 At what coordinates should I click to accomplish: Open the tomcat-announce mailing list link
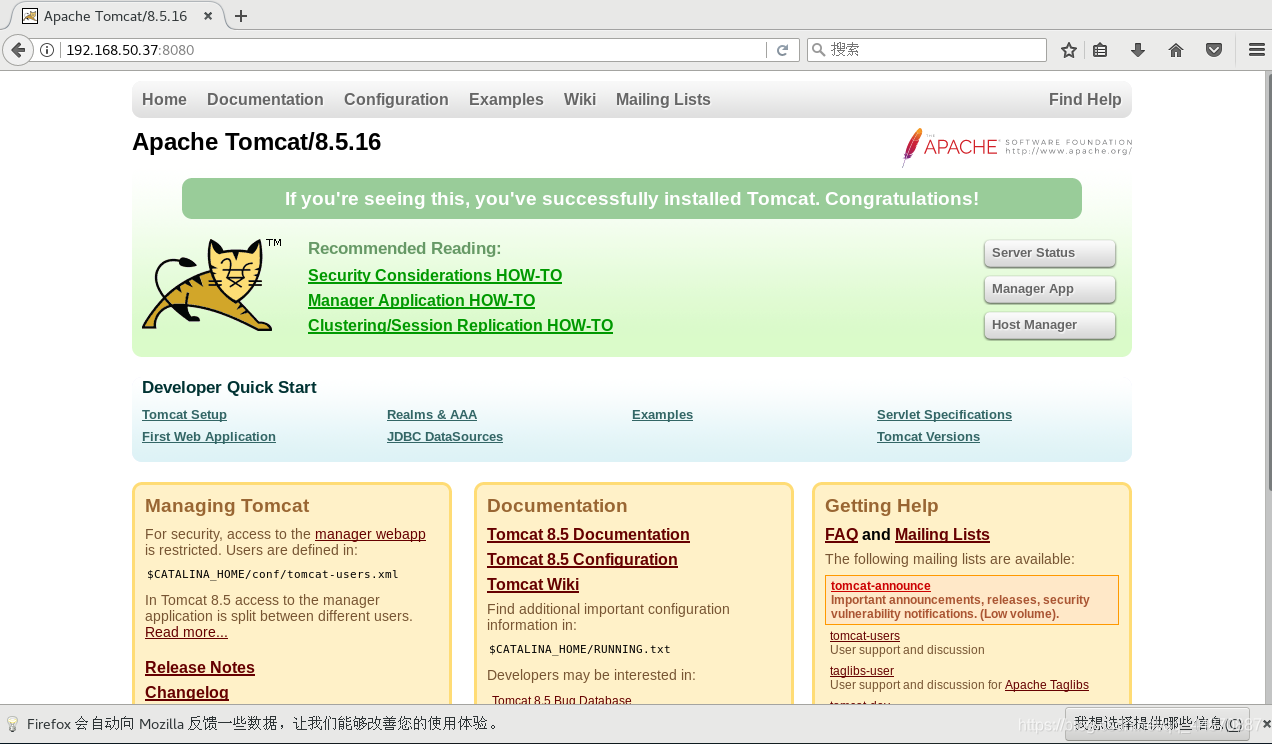point(881,586)
